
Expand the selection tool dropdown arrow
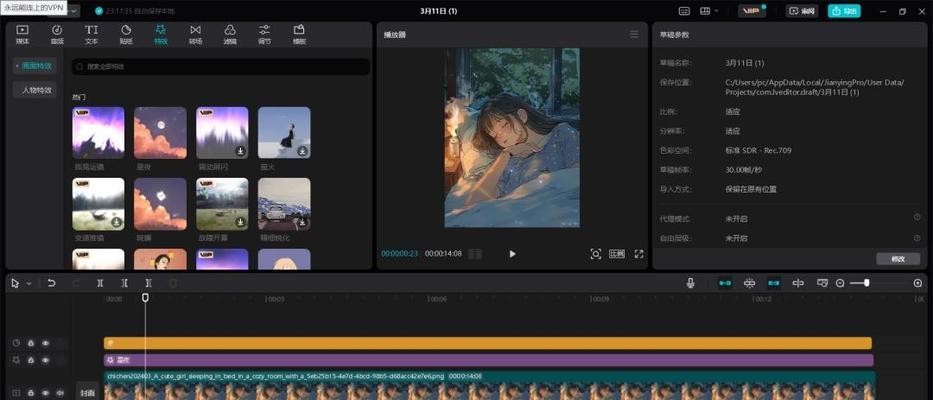tap(29, 284)
